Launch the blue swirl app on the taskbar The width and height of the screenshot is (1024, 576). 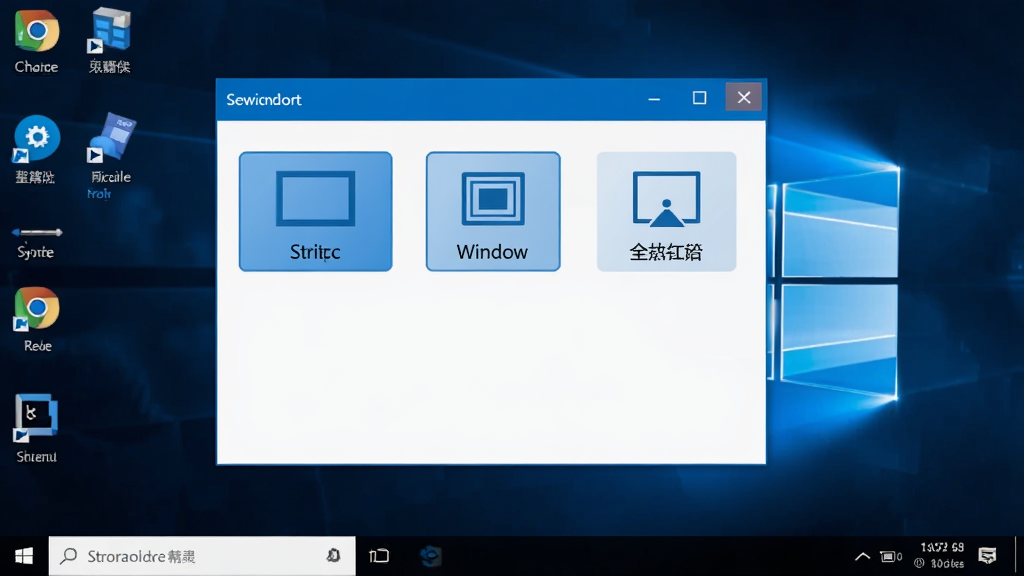(430, 556)
